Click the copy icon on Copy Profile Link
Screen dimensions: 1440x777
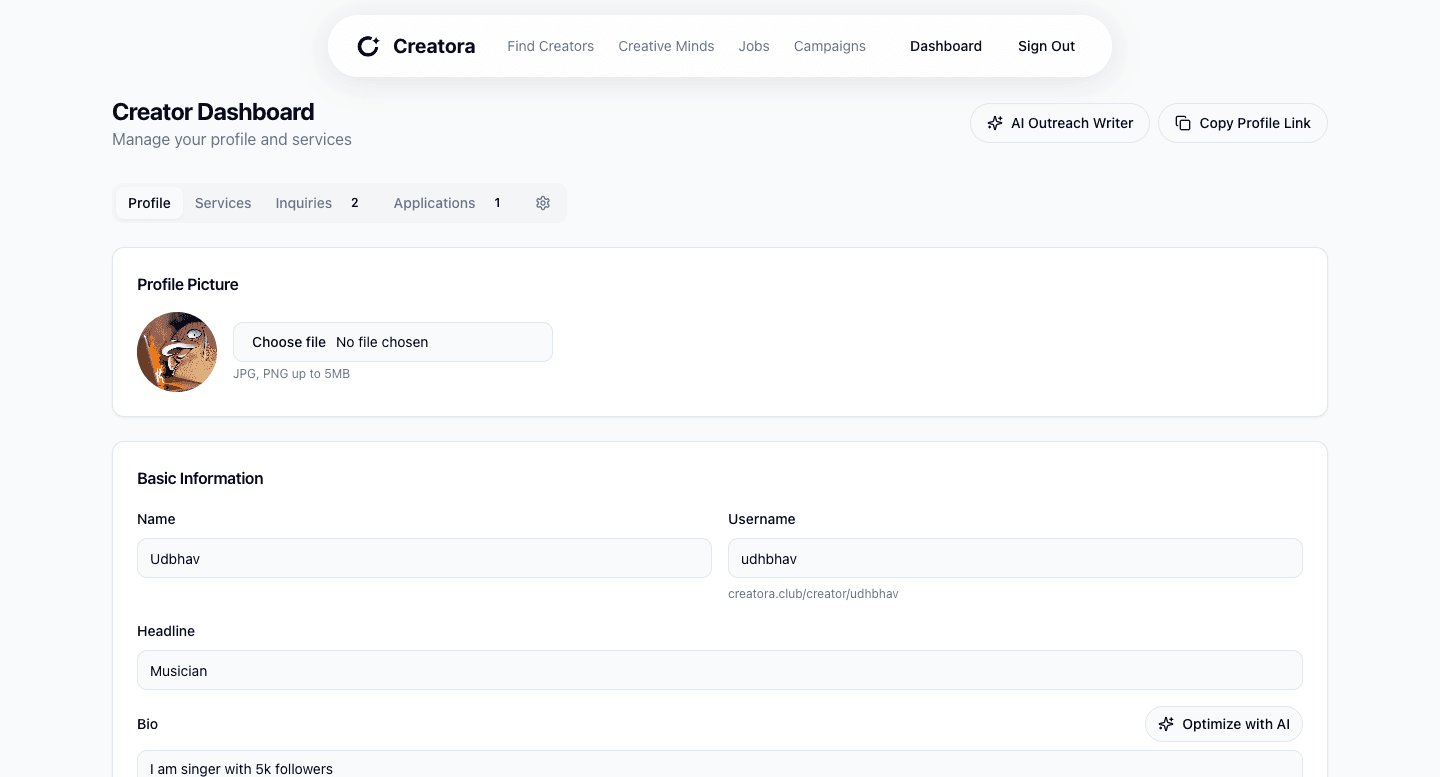click(1183, 123)
